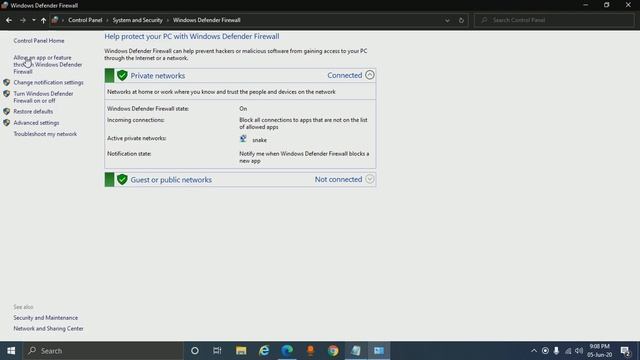Open Allow an app or feature link

tap(48, 64)
